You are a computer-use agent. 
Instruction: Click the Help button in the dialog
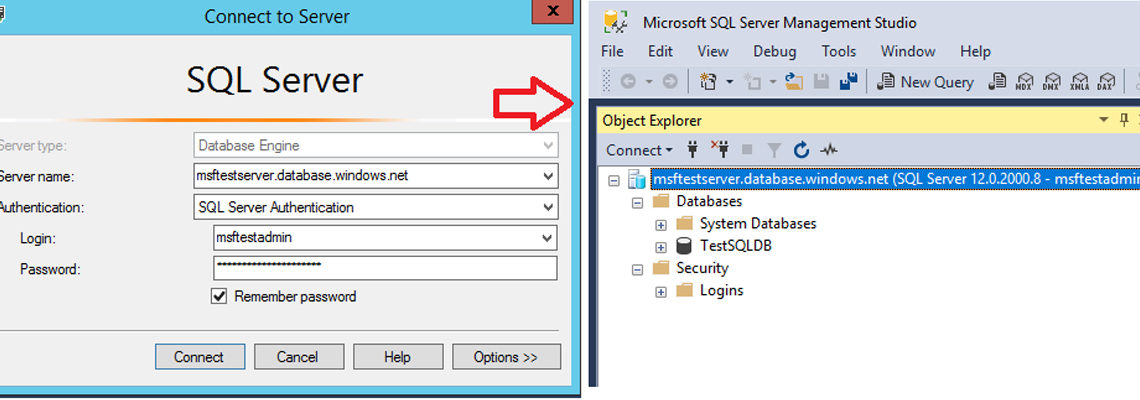(397, 357)
